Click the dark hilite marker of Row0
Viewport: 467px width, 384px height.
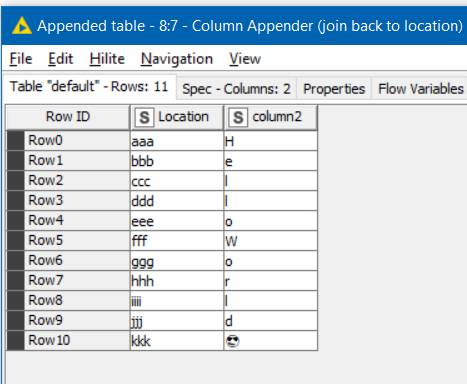[x=15, y=141]
